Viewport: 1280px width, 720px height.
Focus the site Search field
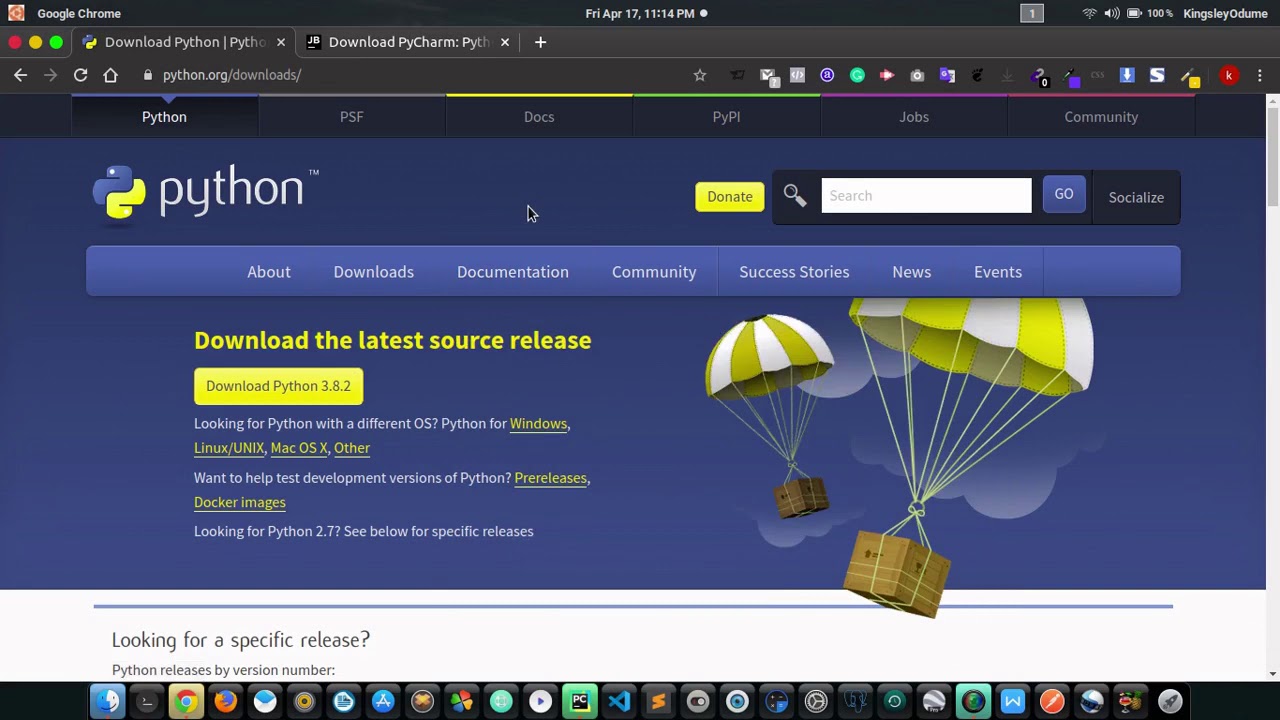coord(926,196)
